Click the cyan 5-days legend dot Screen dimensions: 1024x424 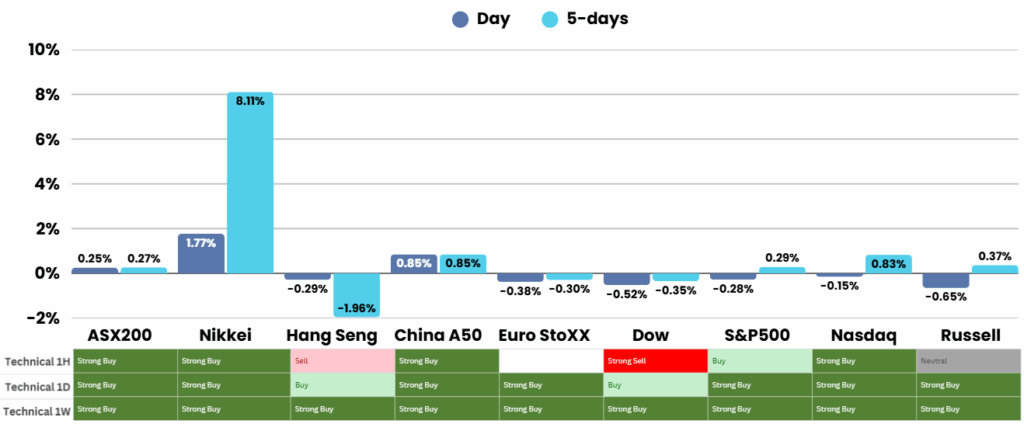coord(551,19)
